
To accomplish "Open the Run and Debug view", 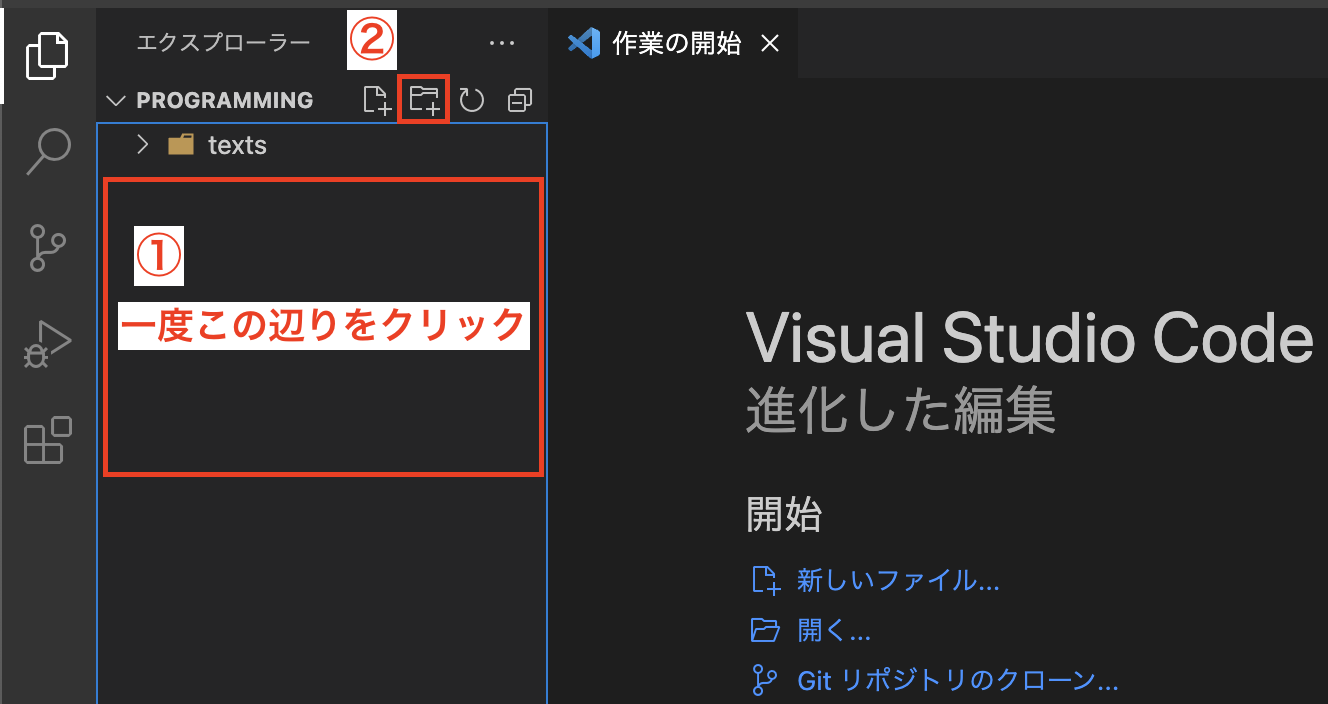I will (x=46, y=344).
